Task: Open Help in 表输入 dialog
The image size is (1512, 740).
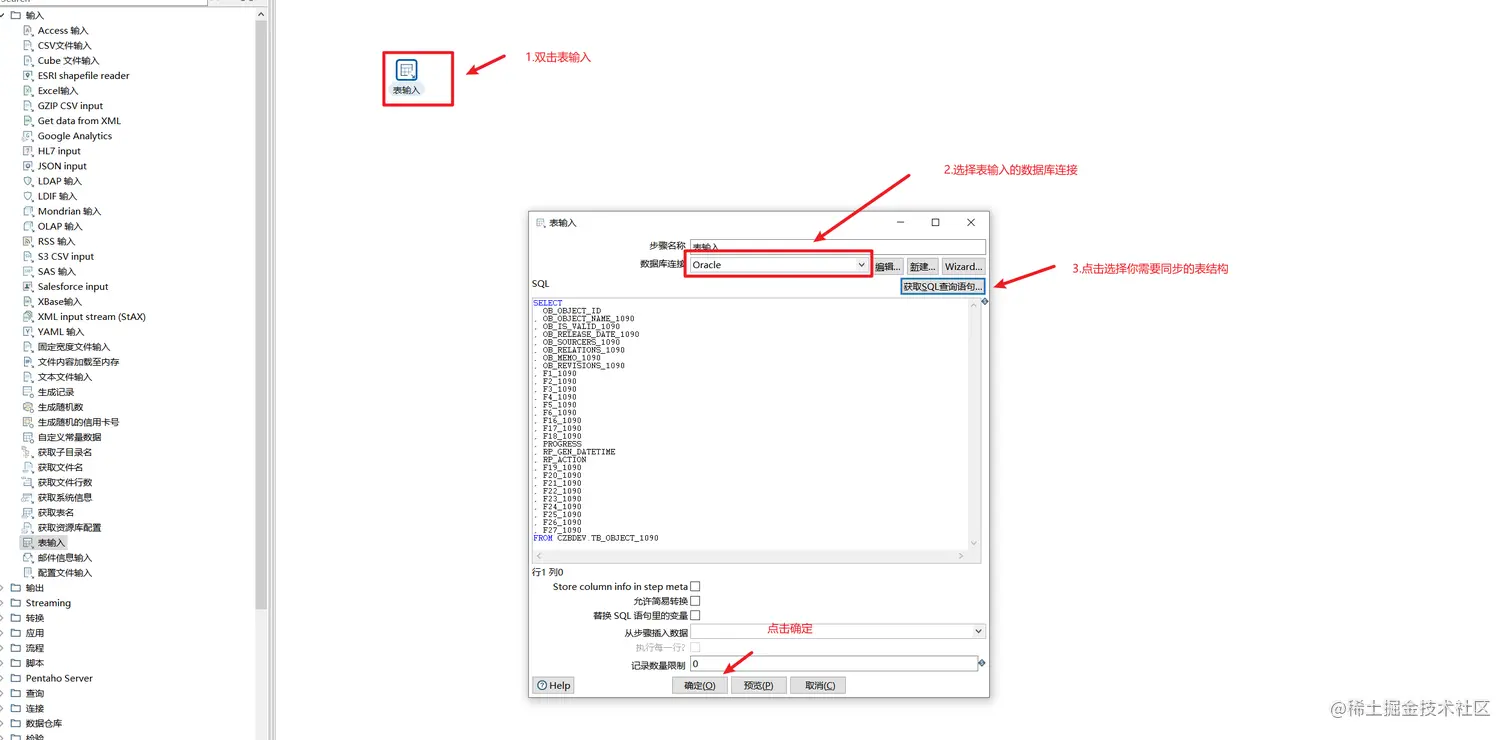Action: 554,685
